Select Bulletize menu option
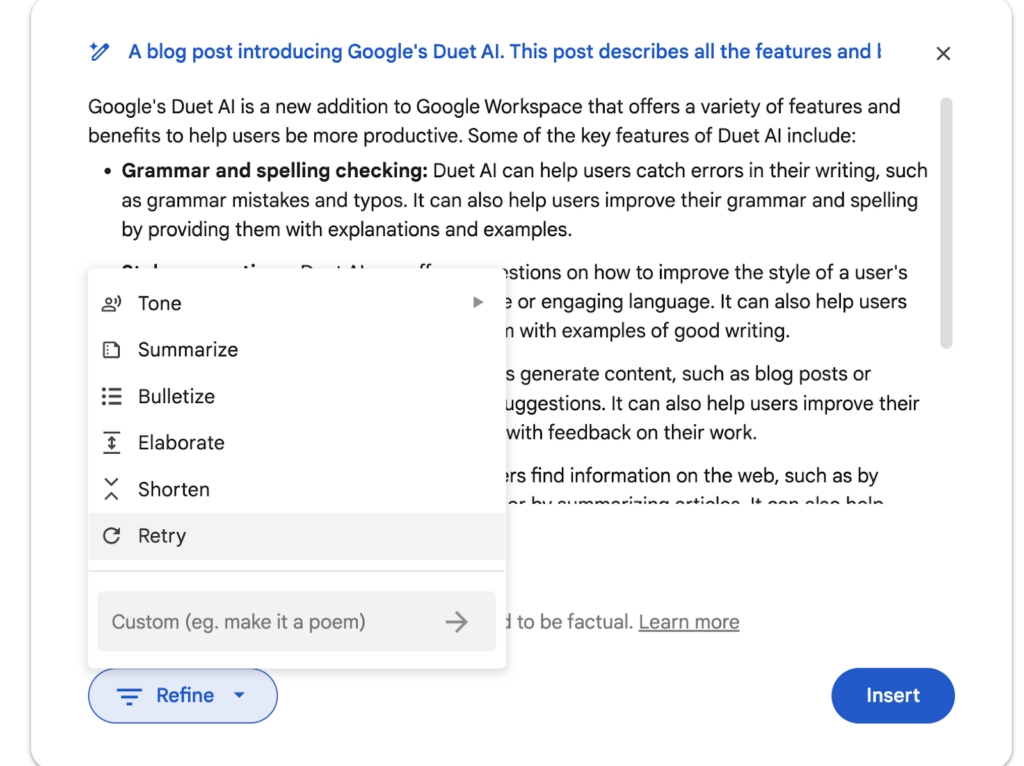This screenshot has width=1024, height=766. 176,396
